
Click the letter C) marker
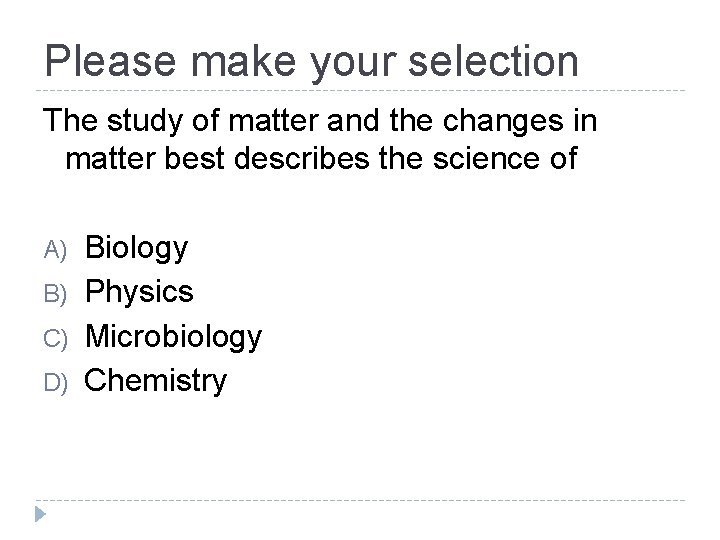pyautogui.click(x=56, y=337)
